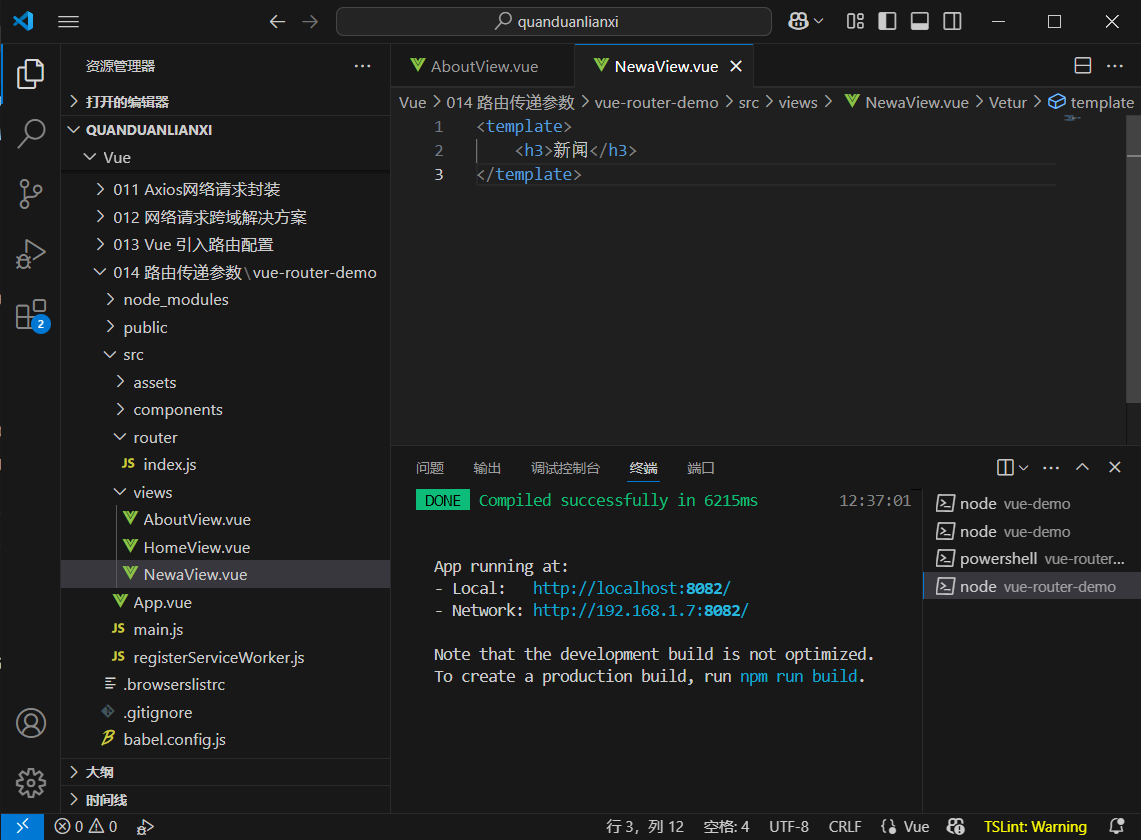Maximize the panel with up chevron
The height and width of the screenshot is (840, 1141).
pyautogui.click(x=1082, y=467)
